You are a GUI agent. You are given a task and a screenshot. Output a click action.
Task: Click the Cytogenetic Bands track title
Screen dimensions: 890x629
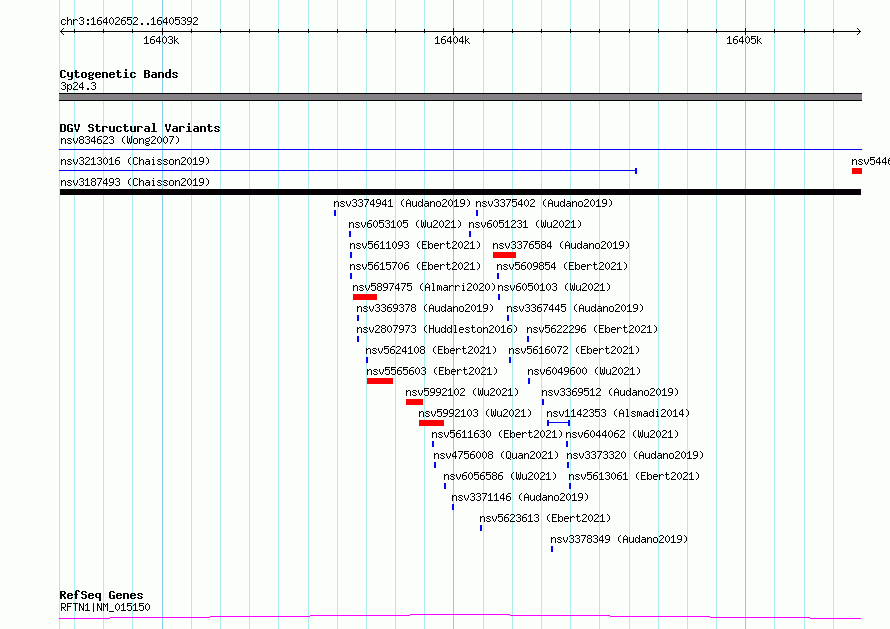pos(119,74)
